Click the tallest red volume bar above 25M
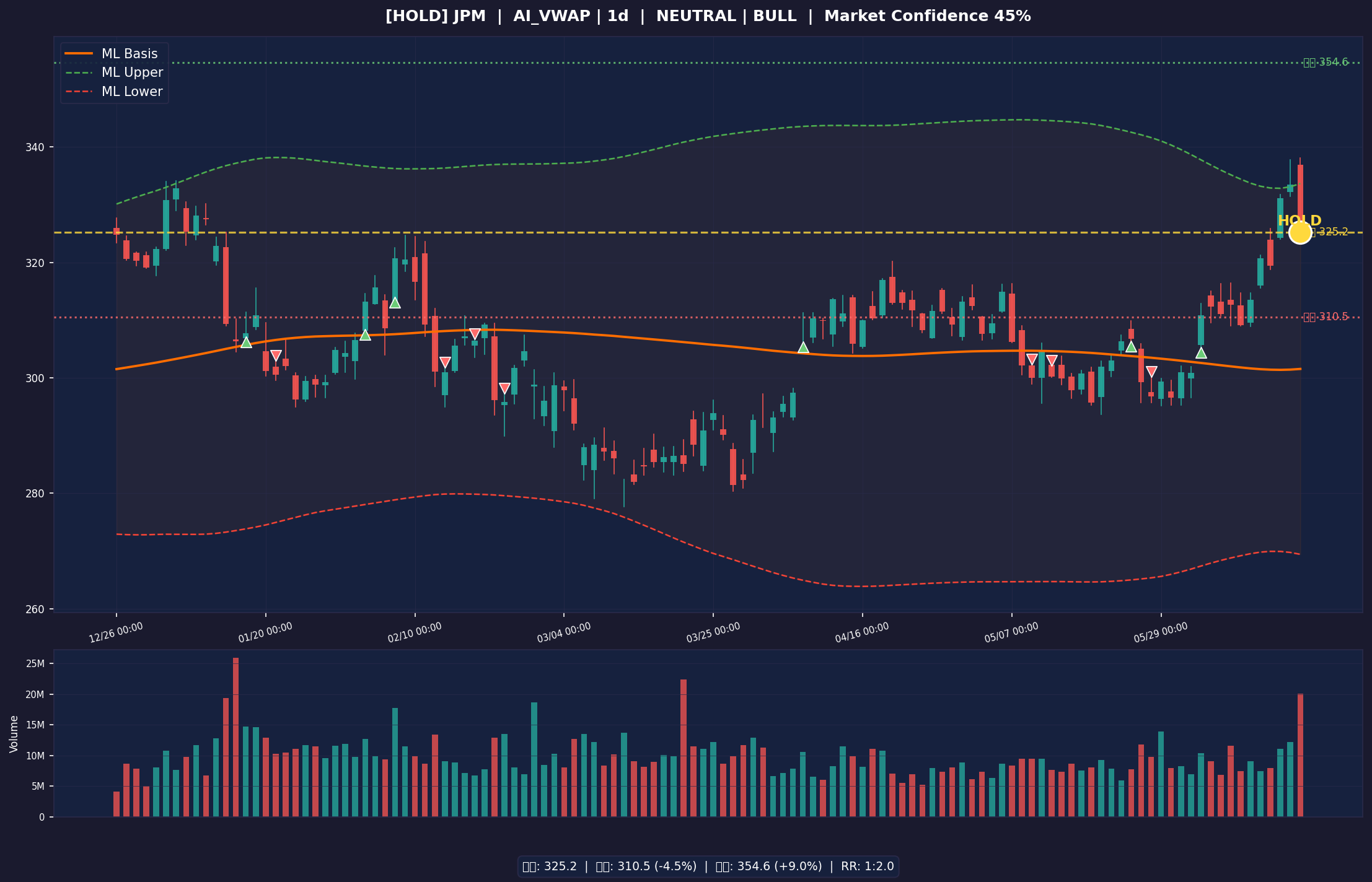 coord(235,737)
